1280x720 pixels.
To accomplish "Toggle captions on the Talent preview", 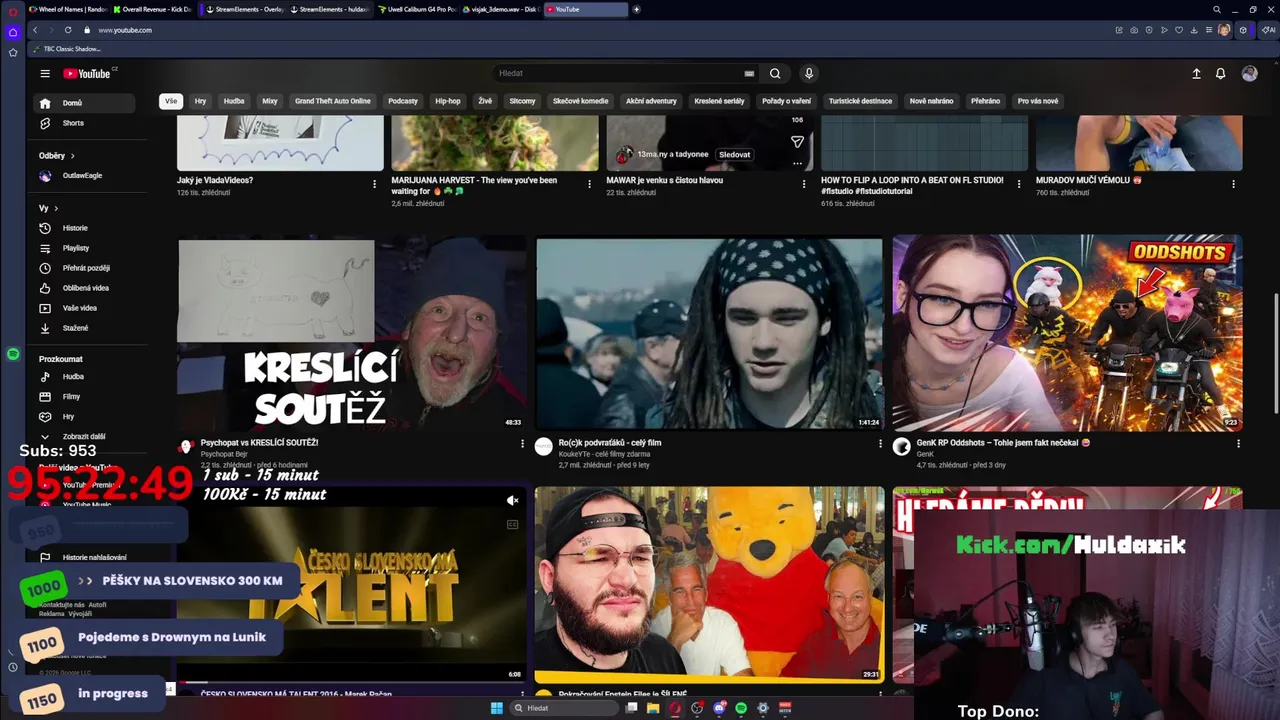I will click(512, 524).
